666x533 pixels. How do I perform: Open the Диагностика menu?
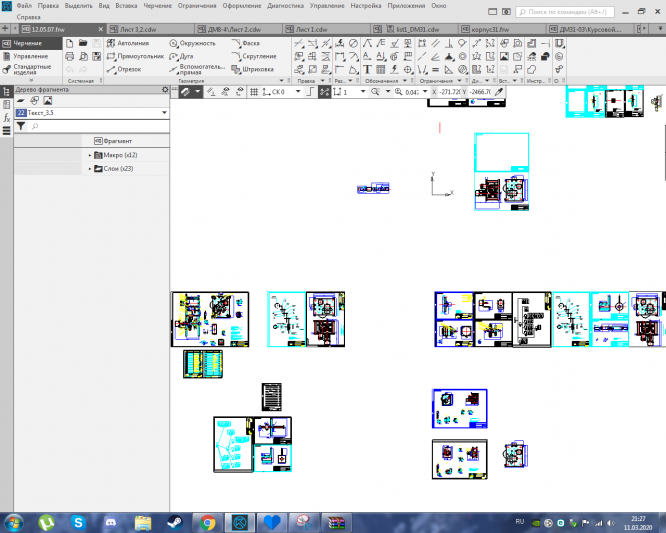pos(285,6)
